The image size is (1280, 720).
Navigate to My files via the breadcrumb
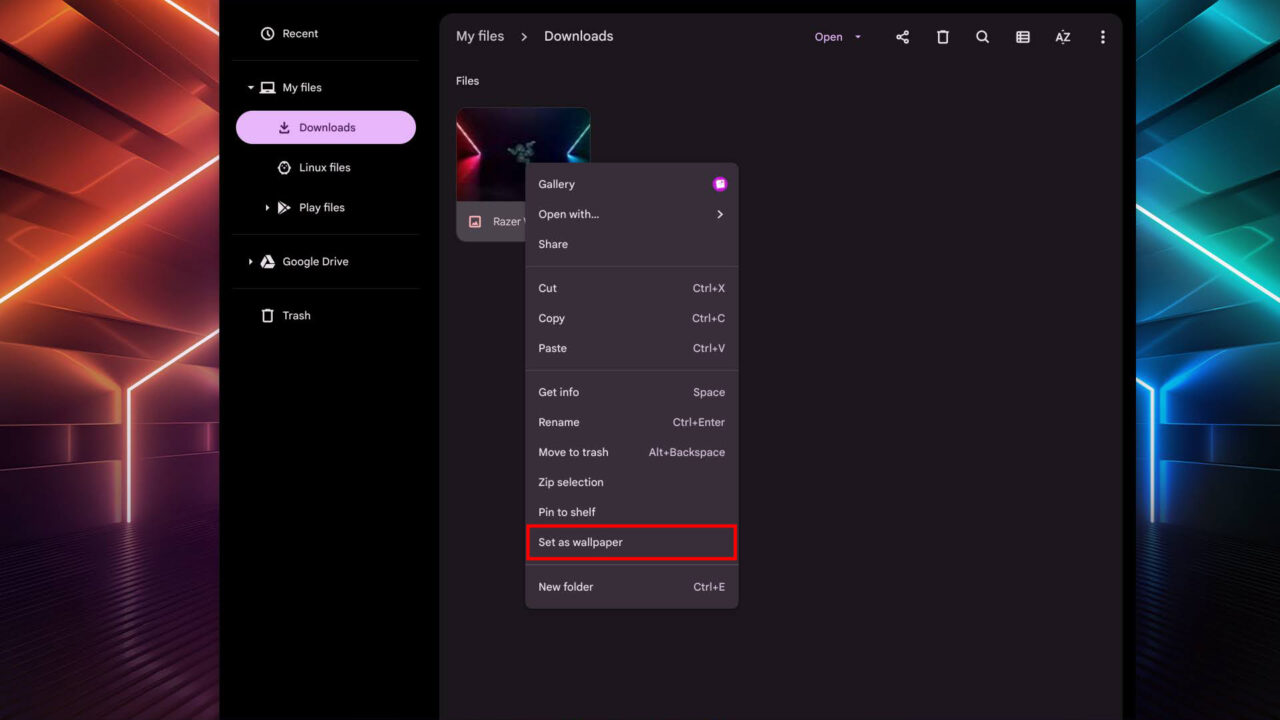[x=480, y=35]
